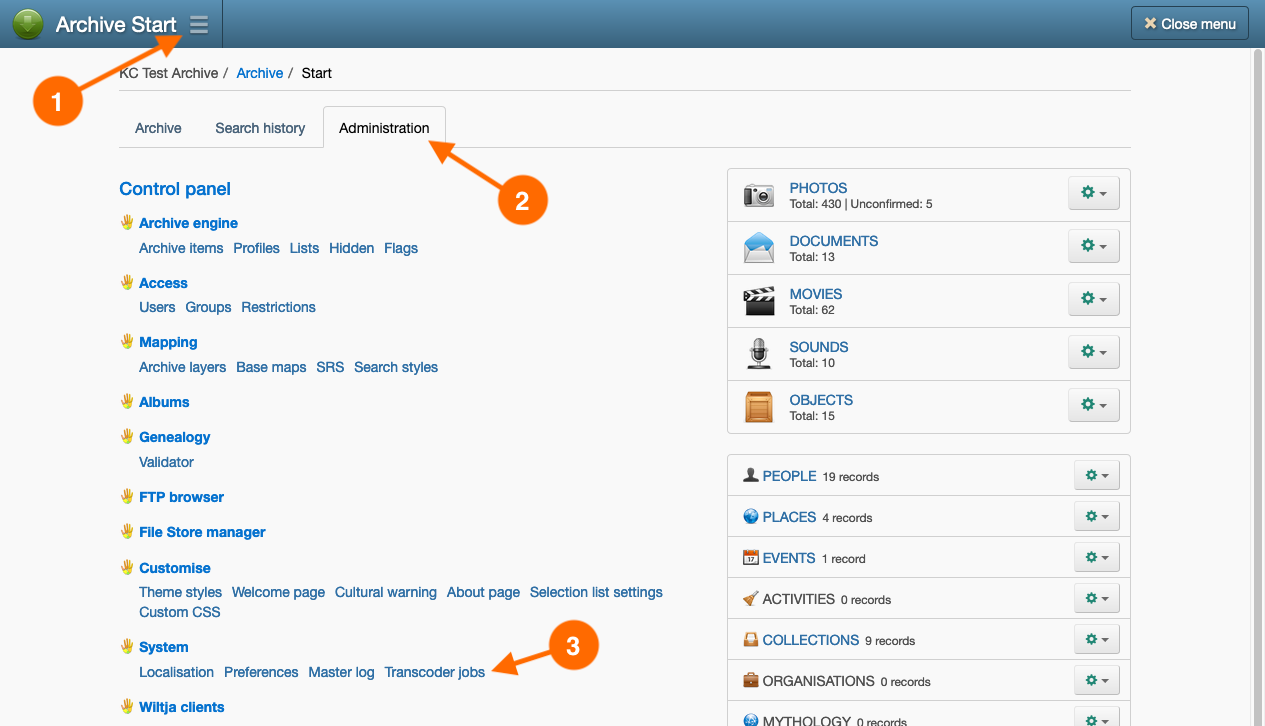
Task: Open the Administration tab
Action: point(384,128)
